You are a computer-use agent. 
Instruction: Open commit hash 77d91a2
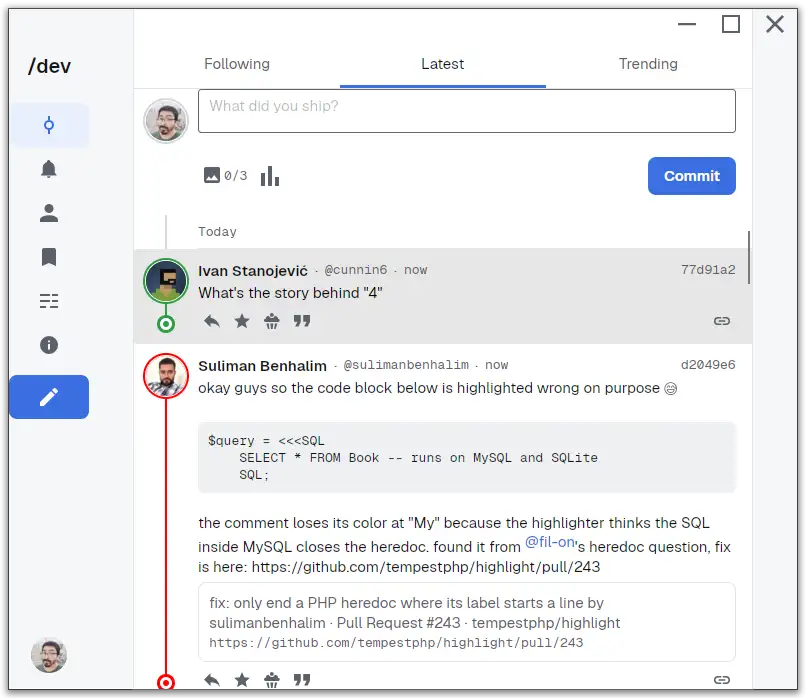tap(708, 270)
